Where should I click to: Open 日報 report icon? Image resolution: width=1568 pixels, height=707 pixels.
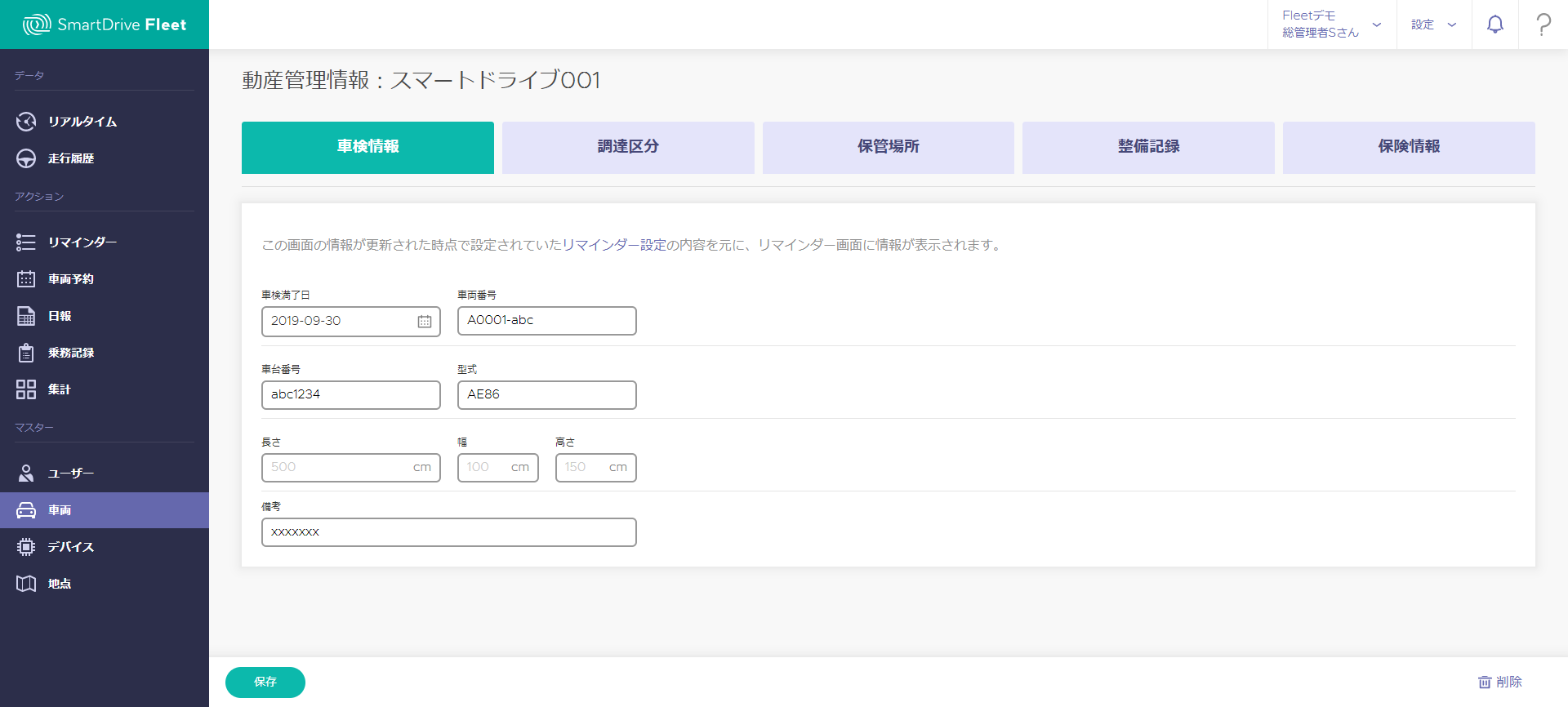click(x=26, y=316)
